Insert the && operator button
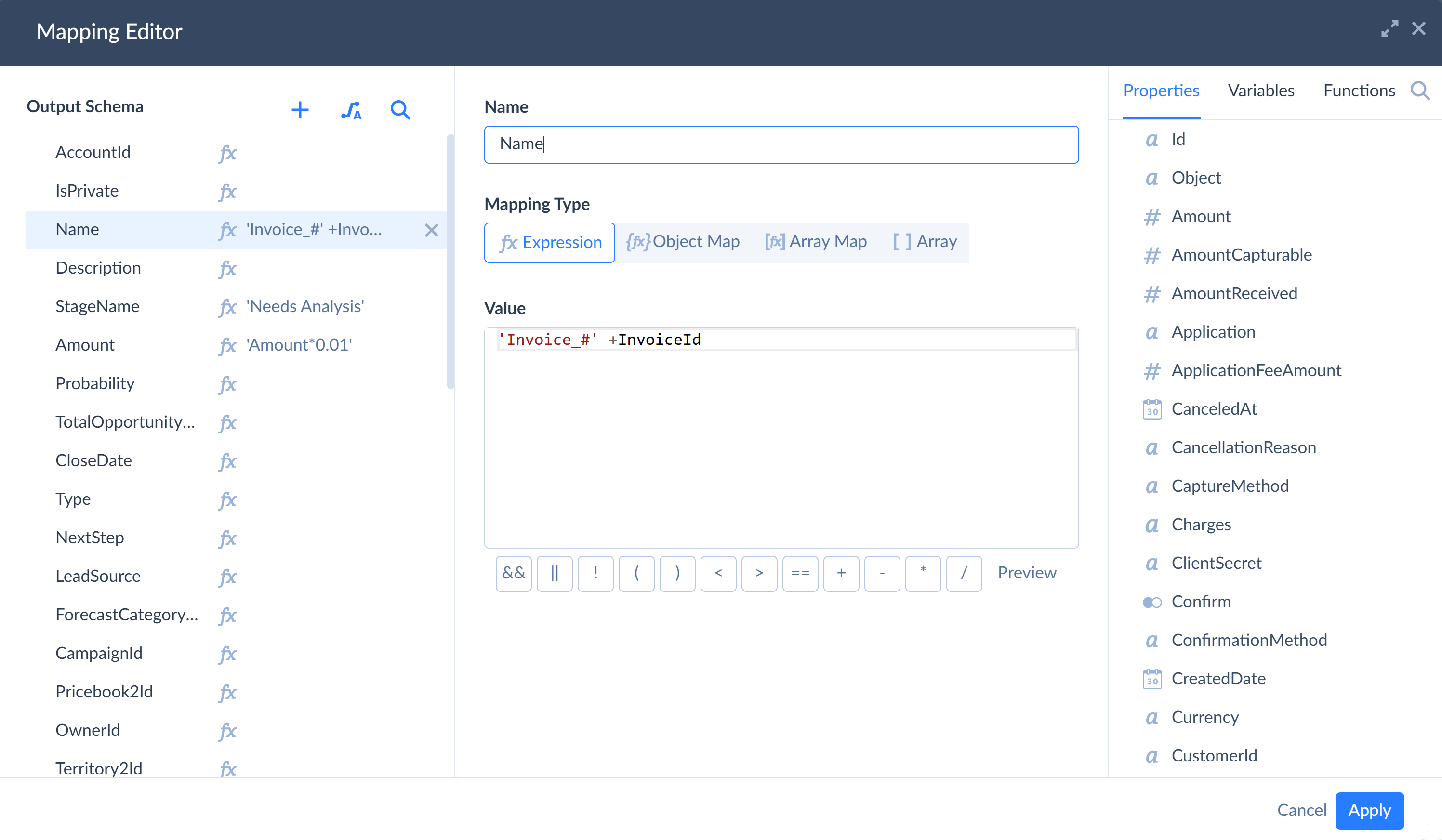Image resolution: width=1442 pixels, height=840 pixels. pos(513,573)
